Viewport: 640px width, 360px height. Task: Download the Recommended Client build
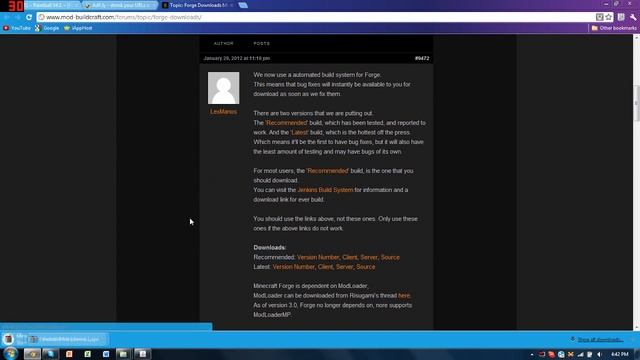click(350, 257)
